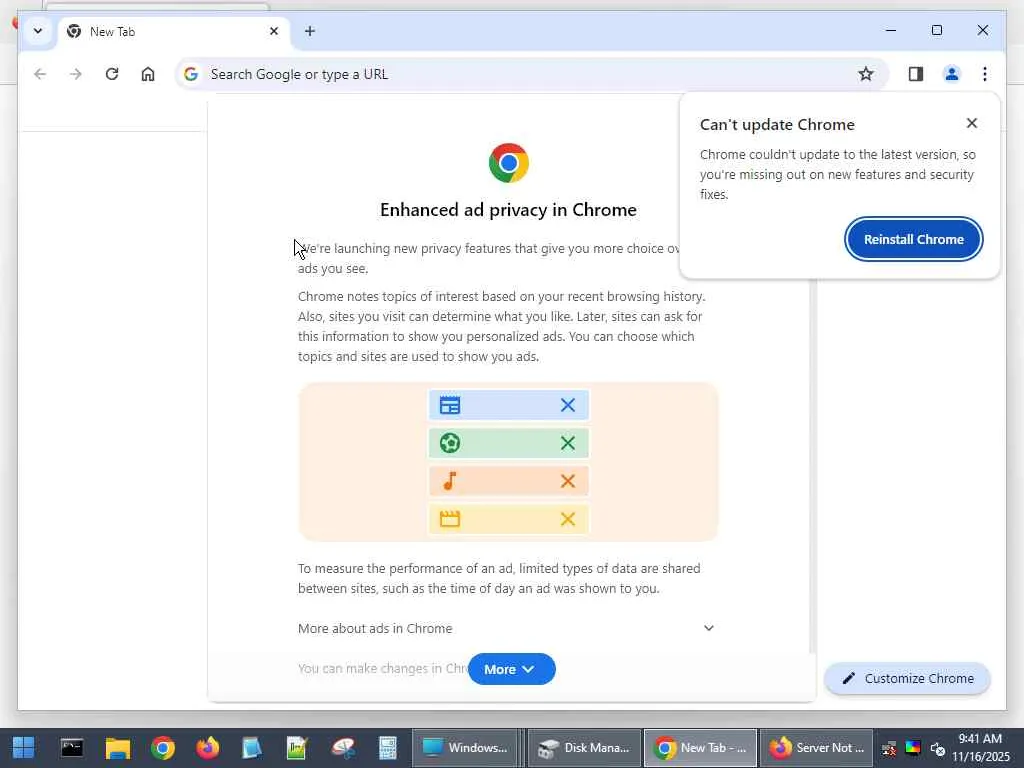The height and width of the screenshot is (768, 1024).
Task: Click the muted volume tray icon
Action: (938, 748)
